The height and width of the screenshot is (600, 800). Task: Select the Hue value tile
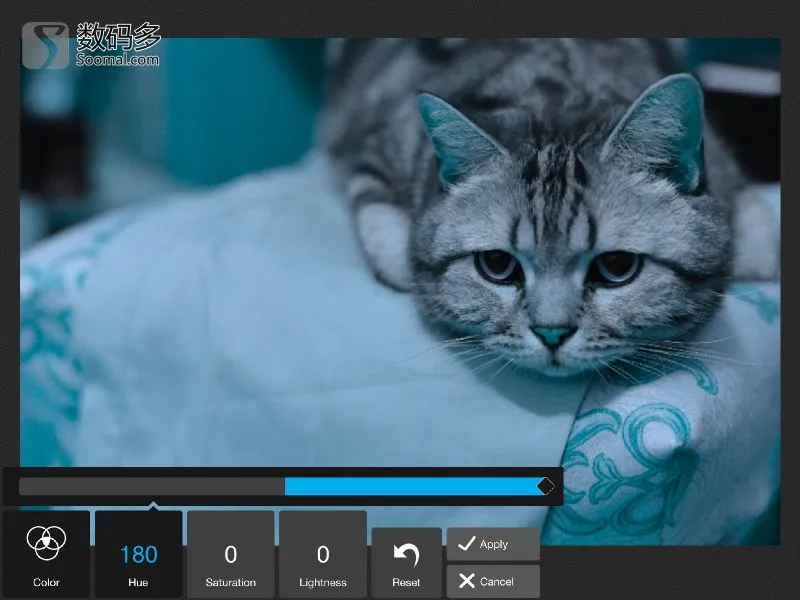(x=138, y=554)
